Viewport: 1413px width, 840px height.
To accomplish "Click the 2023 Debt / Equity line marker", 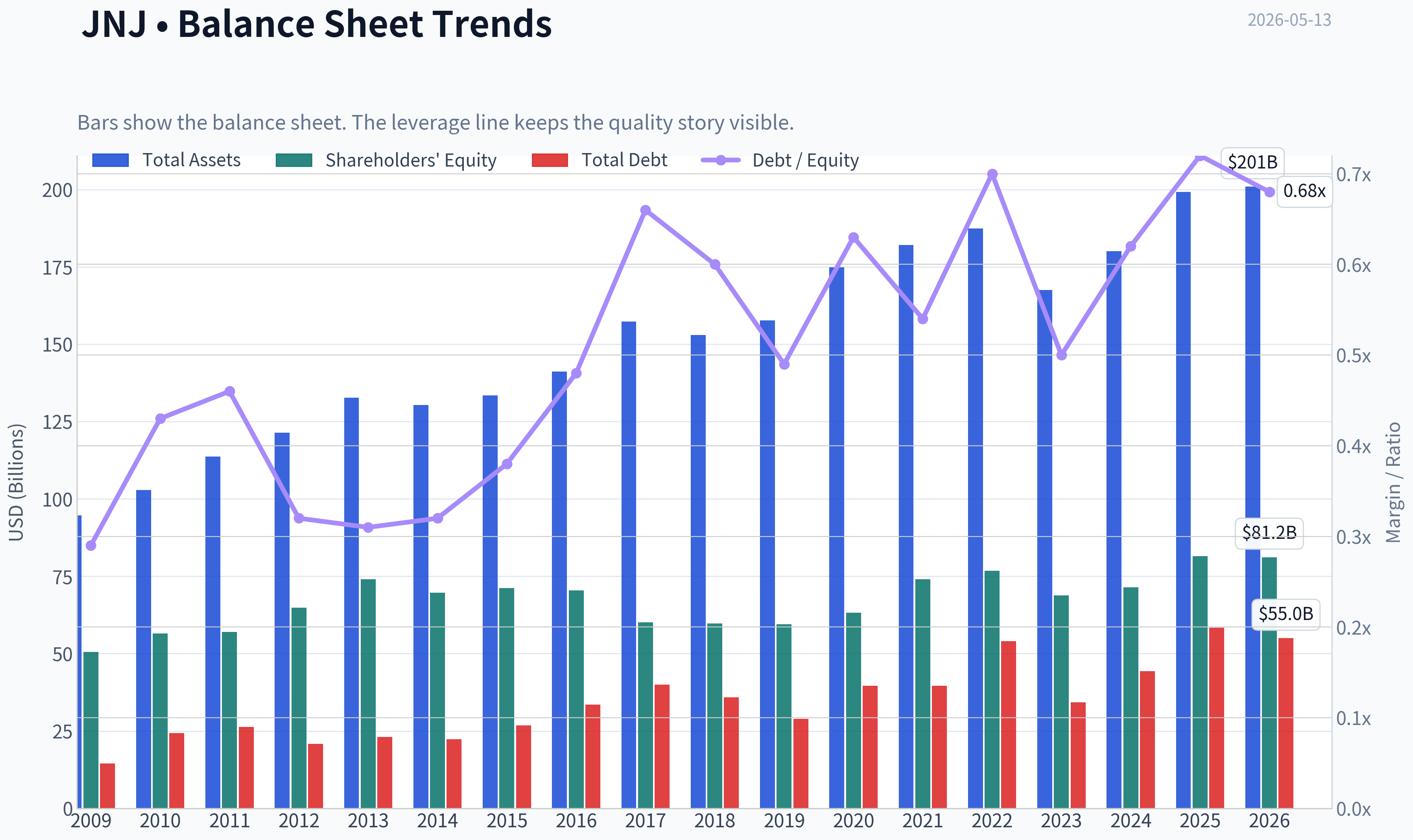I will pyautogui.click(x=1061, y=355).
